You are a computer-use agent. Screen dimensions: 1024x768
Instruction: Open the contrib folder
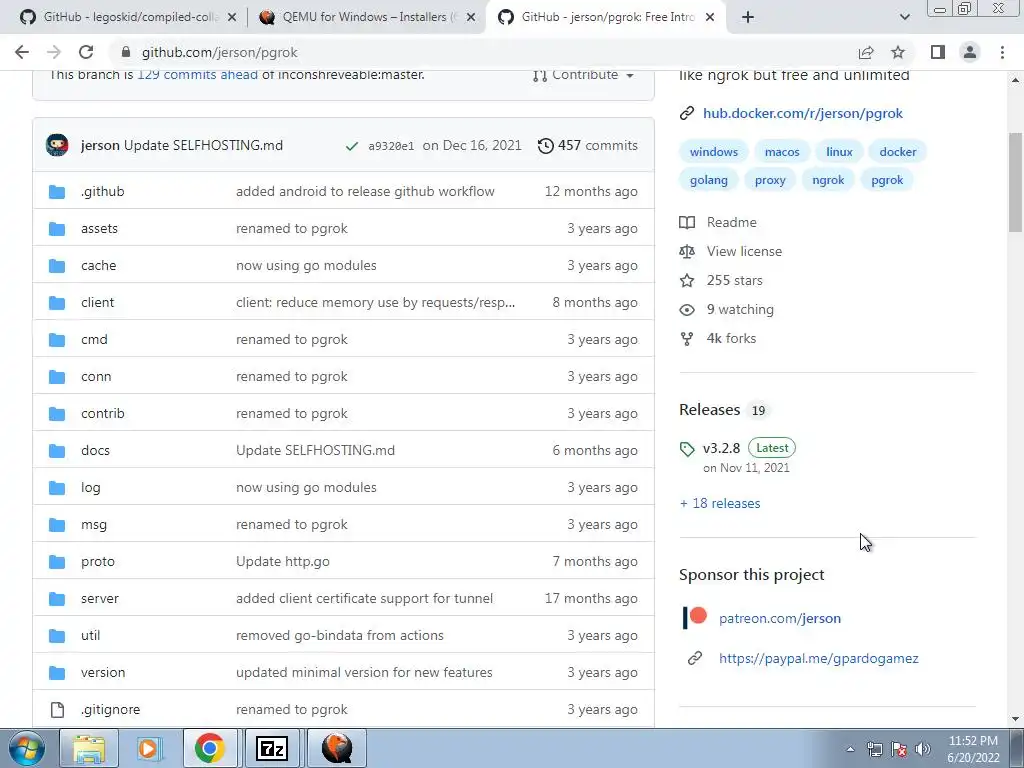coord(103,413)
